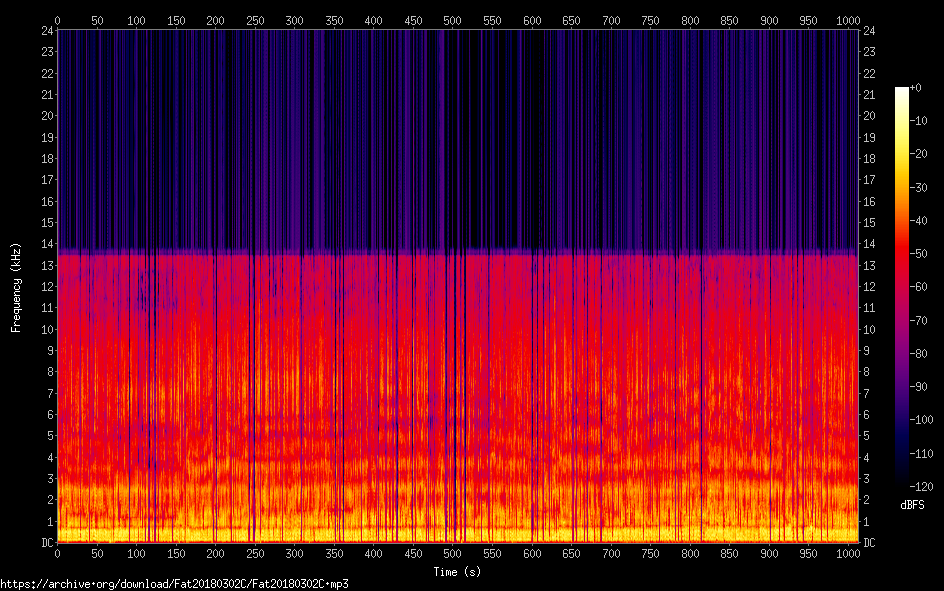Select the "-110" color scale label
Viewport: 944px width, 591px height.
921,454
